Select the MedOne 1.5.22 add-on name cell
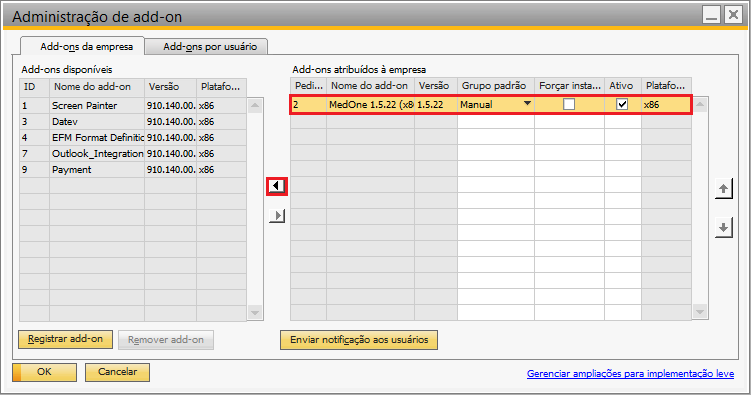751x395 pixels. tap(371, 104)
